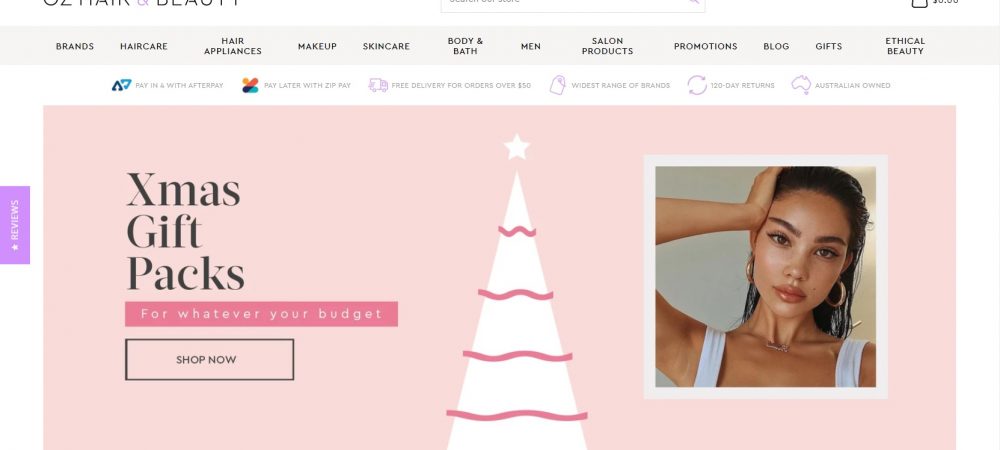Click the model photo in the banner

click(765, 277)
